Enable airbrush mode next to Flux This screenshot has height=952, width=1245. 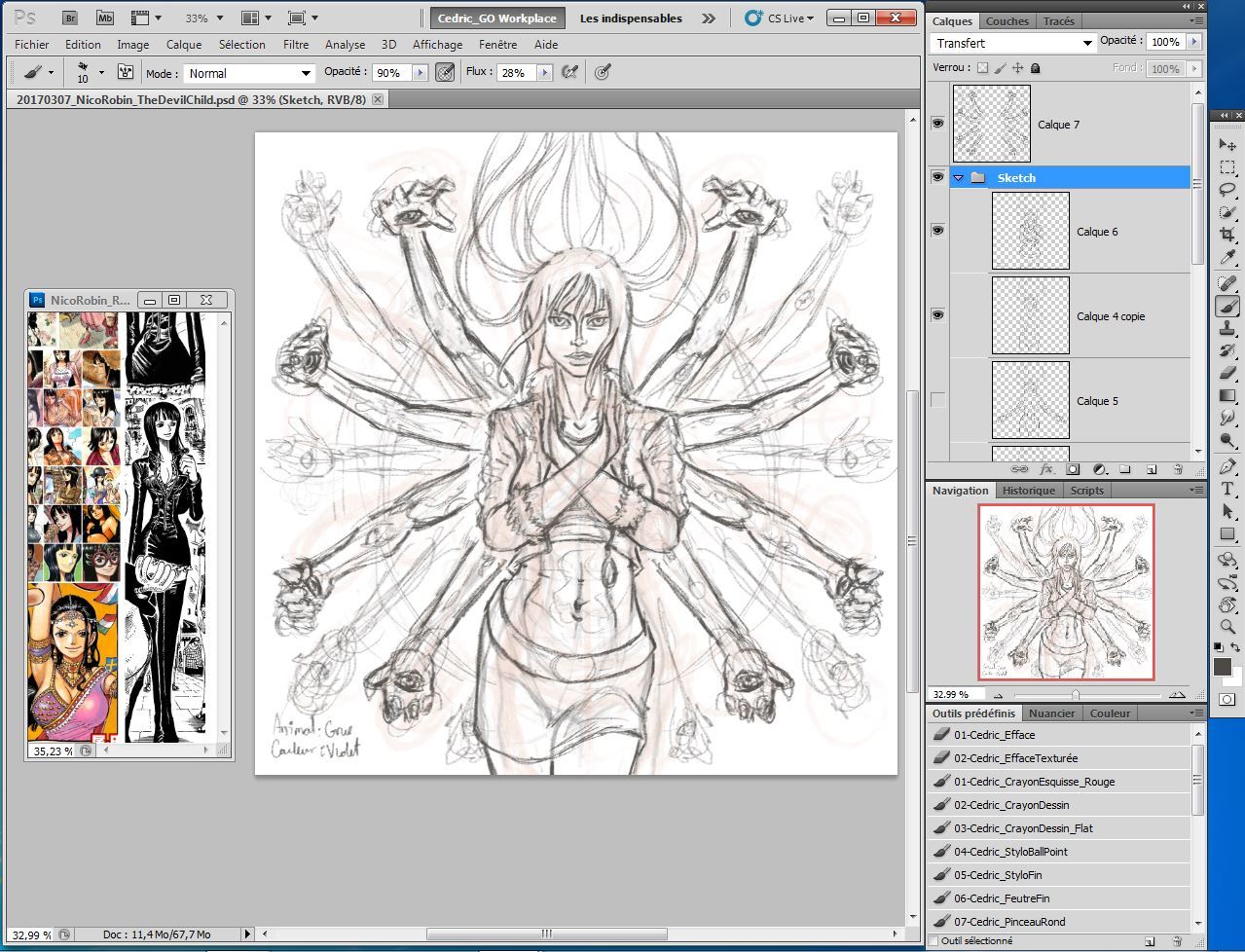pos(570,72)
